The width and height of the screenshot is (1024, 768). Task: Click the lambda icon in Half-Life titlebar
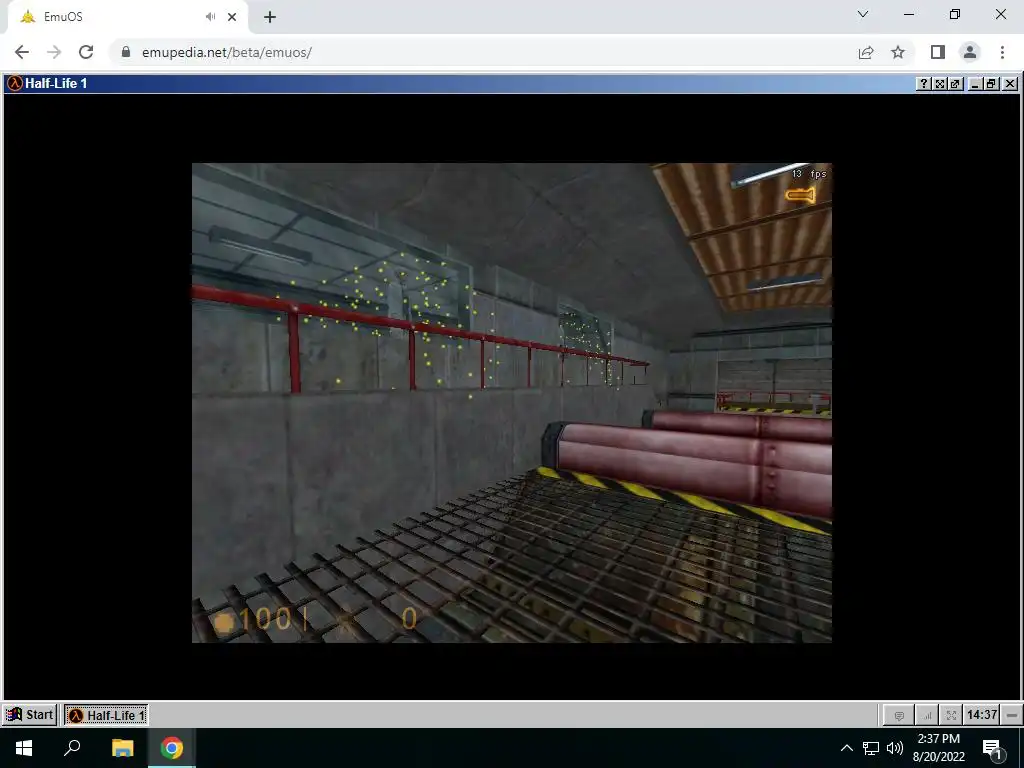[14, 84]
